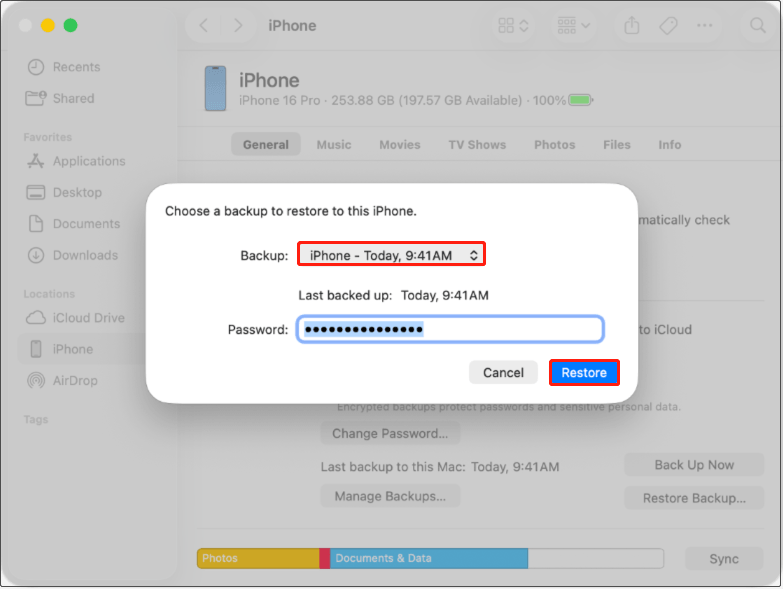
Task: Click the Finder forward arrow
Action: pos(238,25)
